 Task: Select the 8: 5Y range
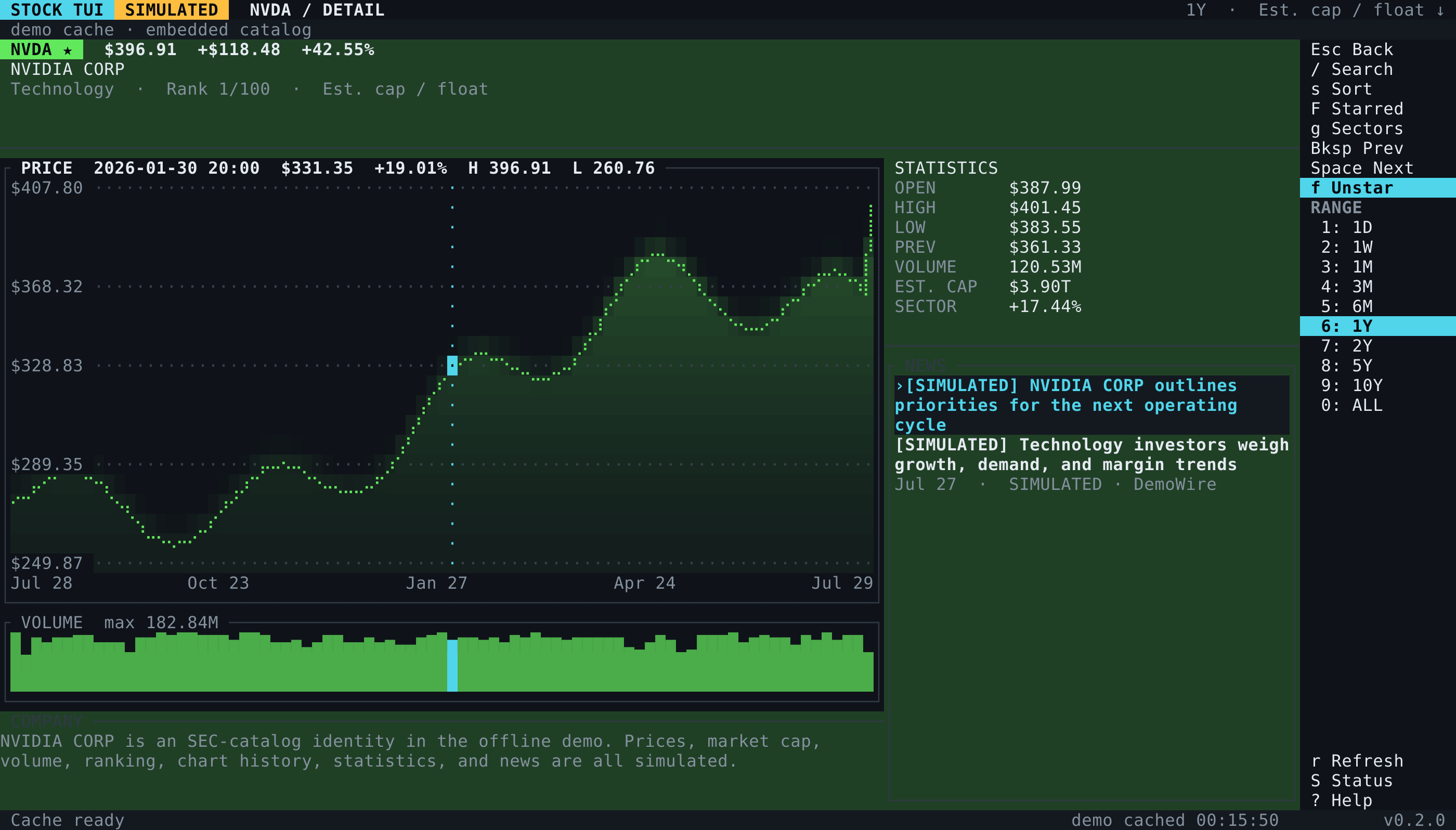tap(1347, 366)
